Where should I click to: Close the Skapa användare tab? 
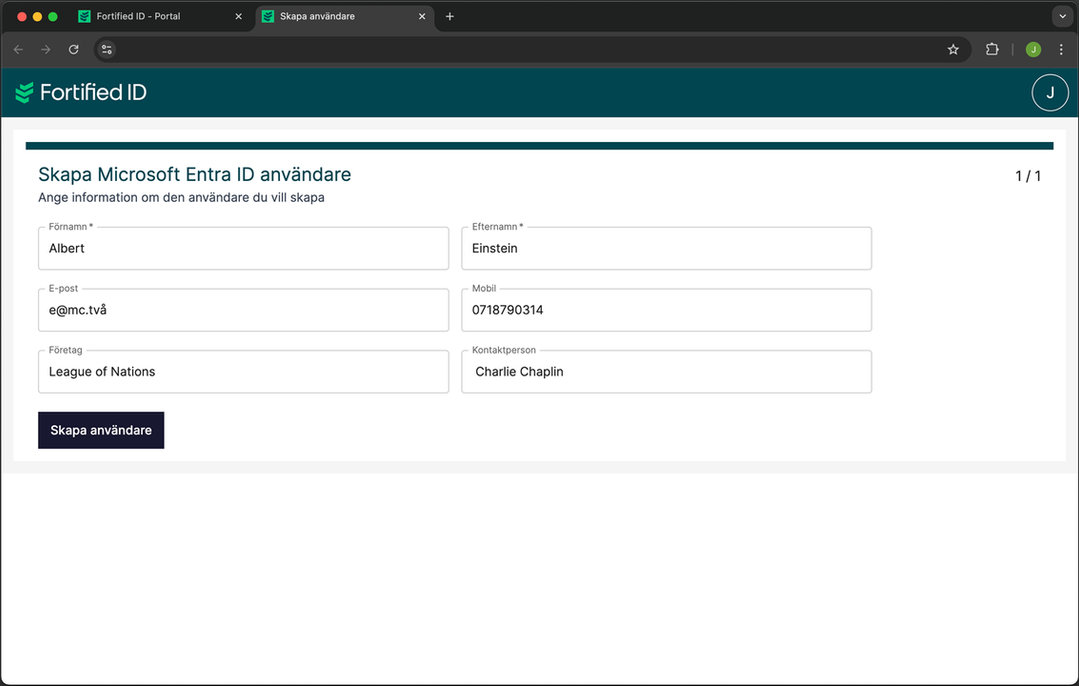422,17
